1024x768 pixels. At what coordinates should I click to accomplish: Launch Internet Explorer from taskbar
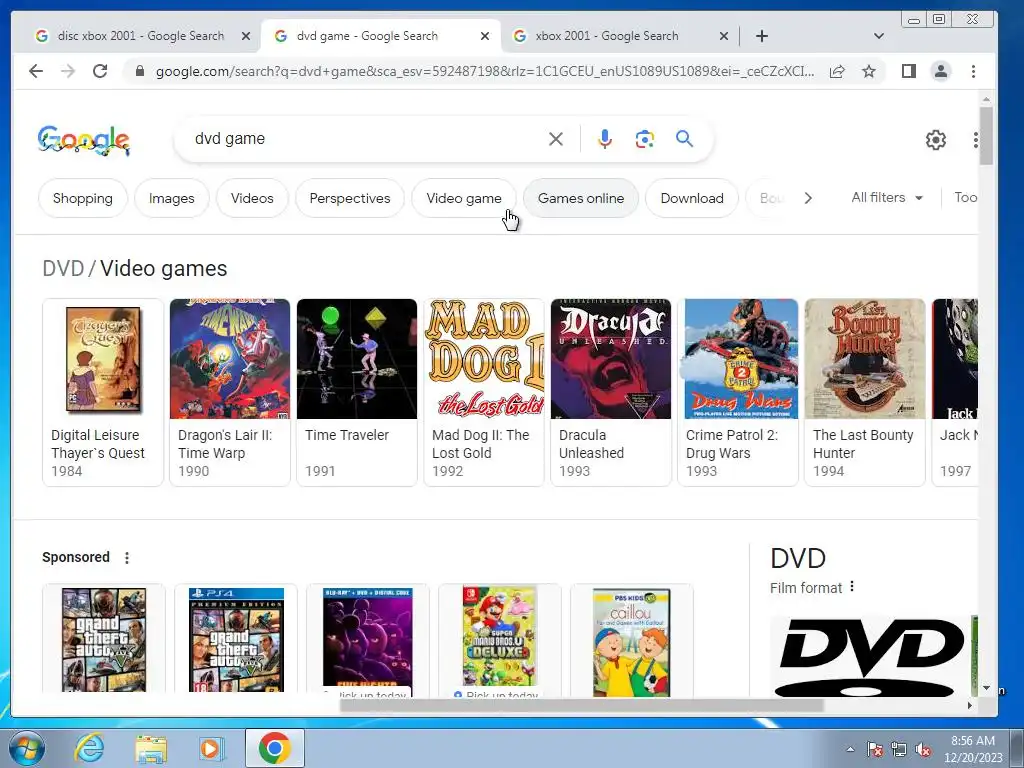click(x=89, y=748)
